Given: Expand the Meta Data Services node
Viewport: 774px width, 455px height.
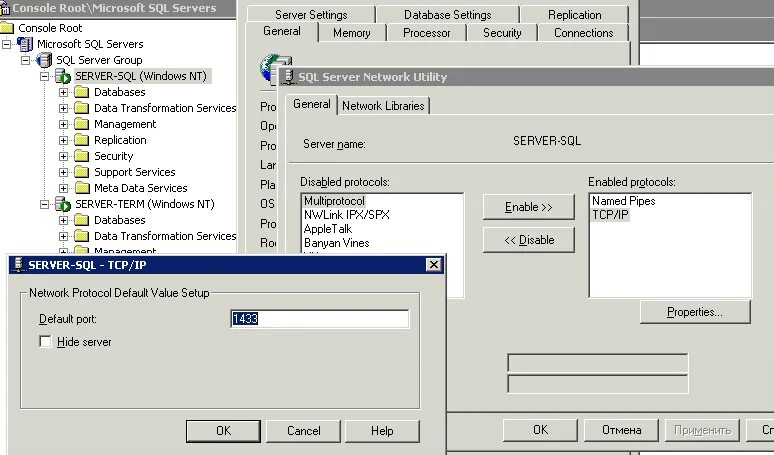Looking at the screenshot, I should 63,188.
